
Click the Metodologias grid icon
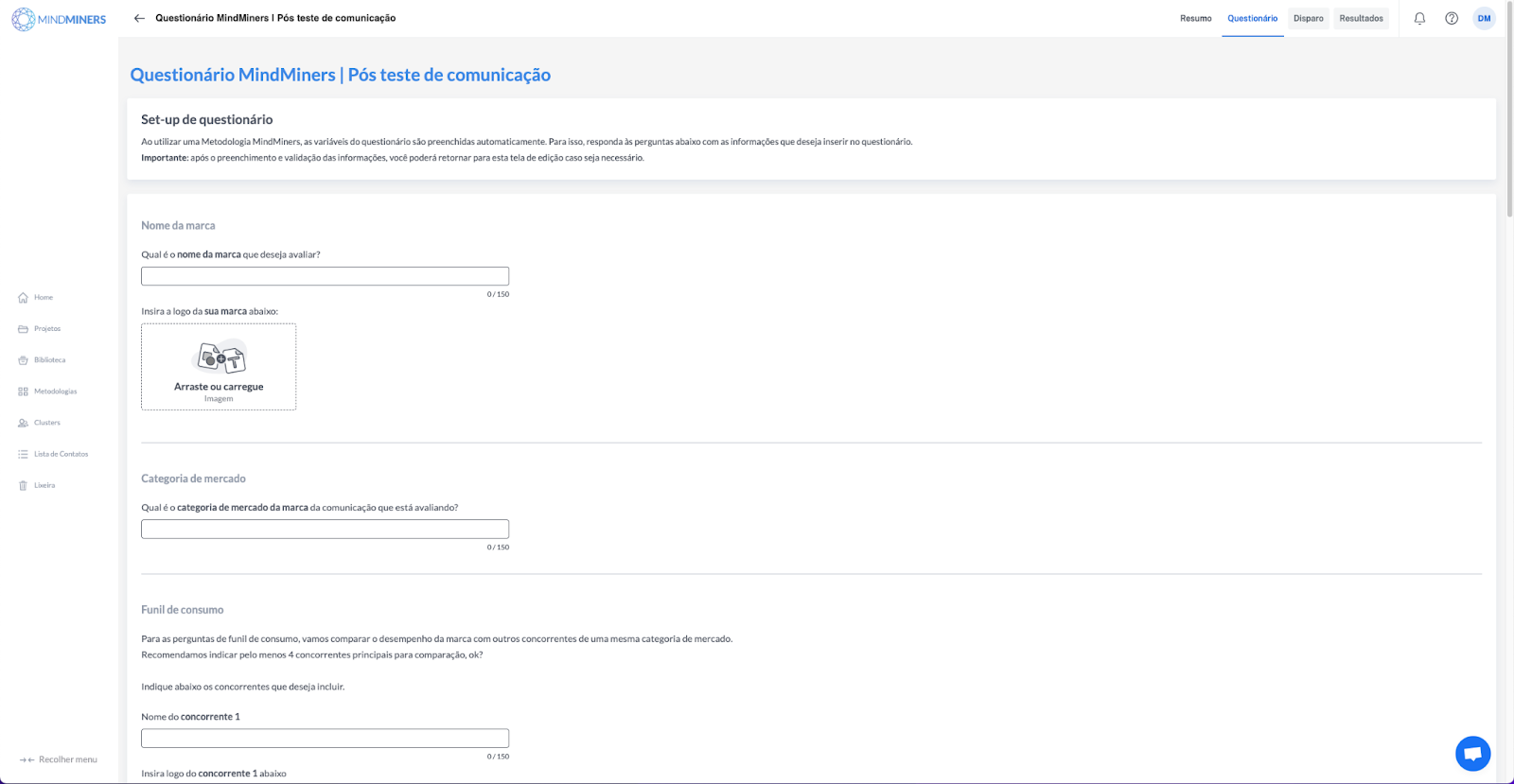23,392
